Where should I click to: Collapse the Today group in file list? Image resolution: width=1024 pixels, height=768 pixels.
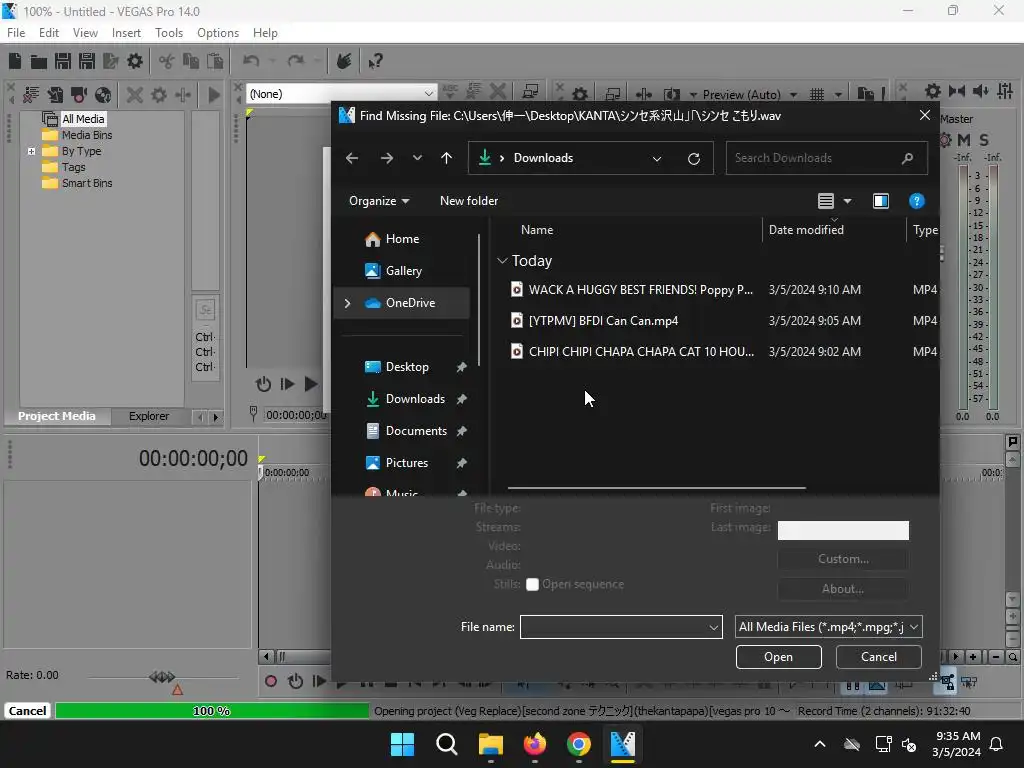(502, 261)
